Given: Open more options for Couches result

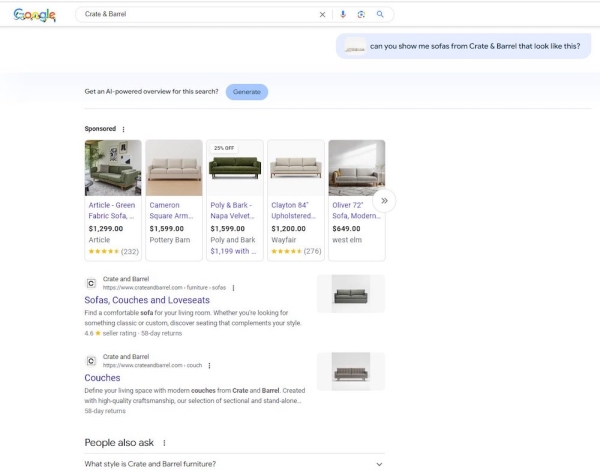Looking at the screenshot, I should [x=209, y=365].
